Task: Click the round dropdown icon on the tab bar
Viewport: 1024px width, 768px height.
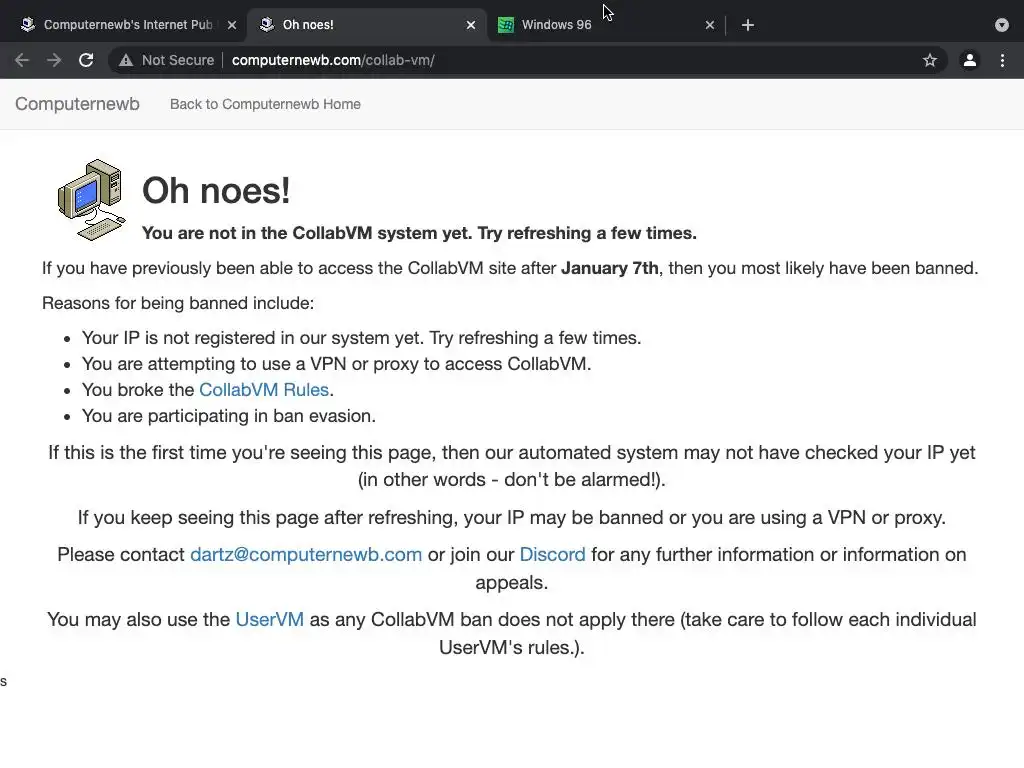Action: click(x=1002, y=25)
